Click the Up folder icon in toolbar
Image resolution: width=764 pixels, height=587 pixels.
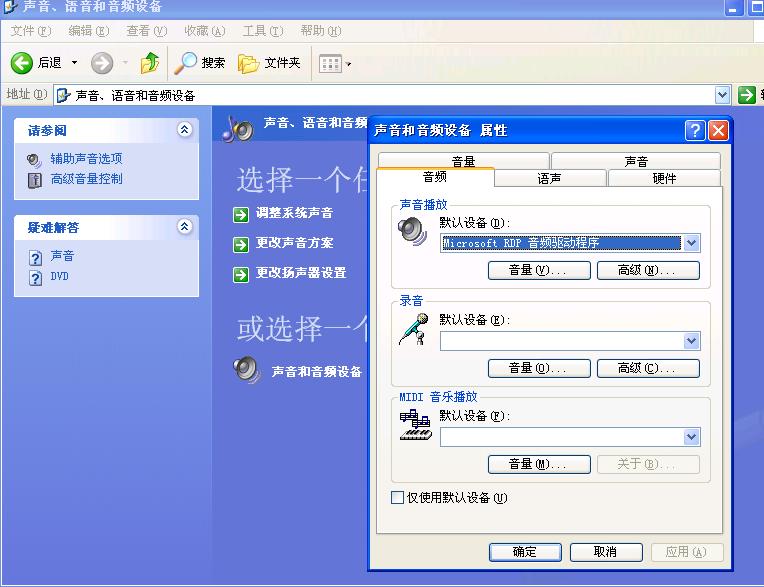click(150, 63)
